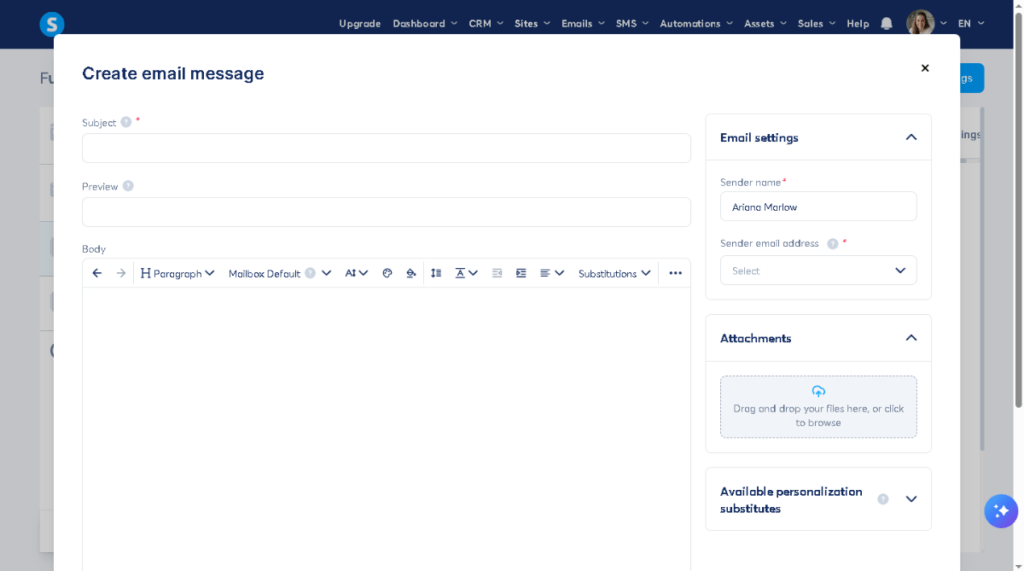Click the Mailbox Default help icon
Image resolution: width=1024 pixels, height=571 pixels.
point(310,273)
